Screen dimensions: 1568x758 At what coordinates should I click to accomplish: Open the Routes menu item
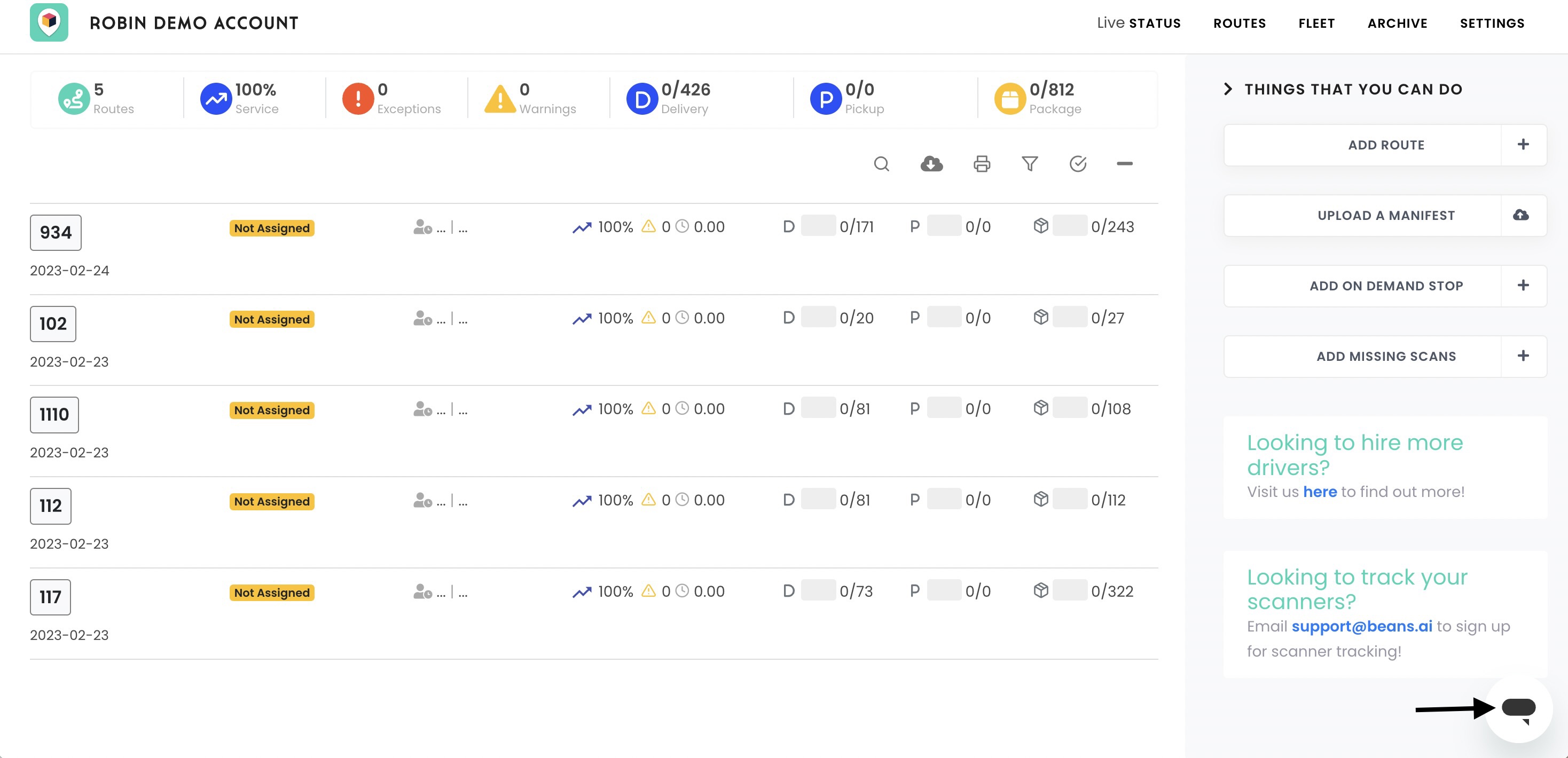(1240, 23)
